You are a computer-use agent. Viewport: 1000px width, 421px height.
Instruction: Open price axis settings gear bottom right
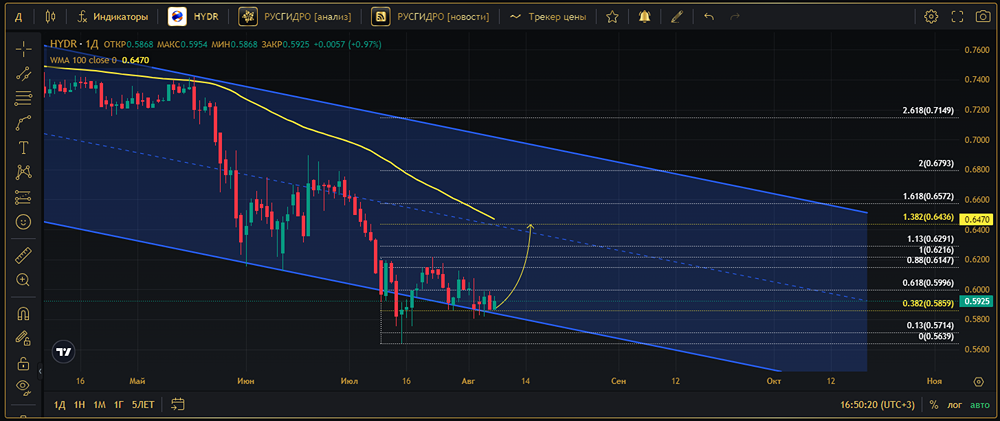click(x=979, y=381)
